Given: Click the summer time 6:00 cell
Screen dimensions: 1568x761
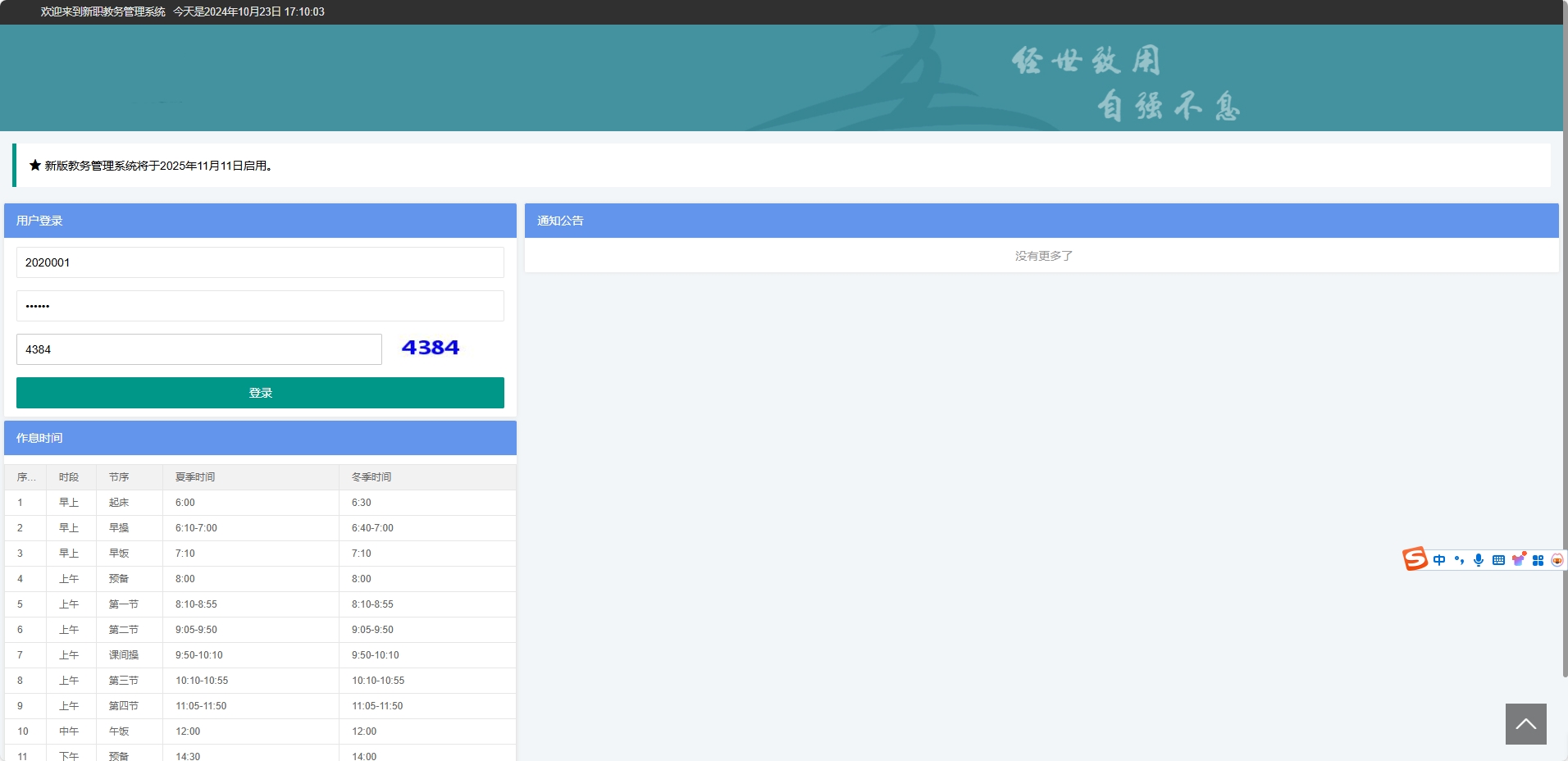Looking at the screenshot, I should click(x=251, y=503).
